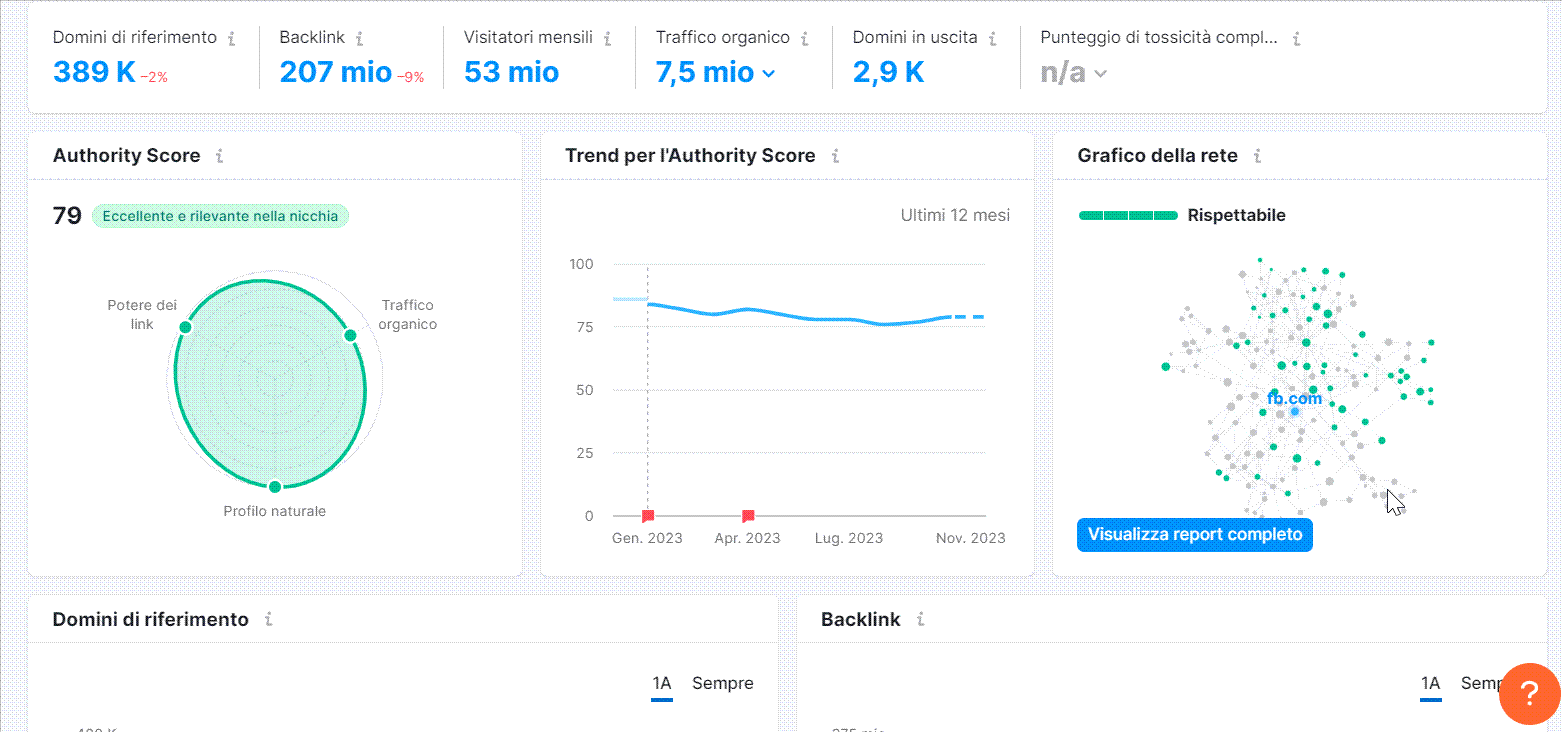The height and width of the screenshot is (732, 1562).
Task: Open the info tooltip for Domini di riferimento metric
Action: (x=233, y=36)
